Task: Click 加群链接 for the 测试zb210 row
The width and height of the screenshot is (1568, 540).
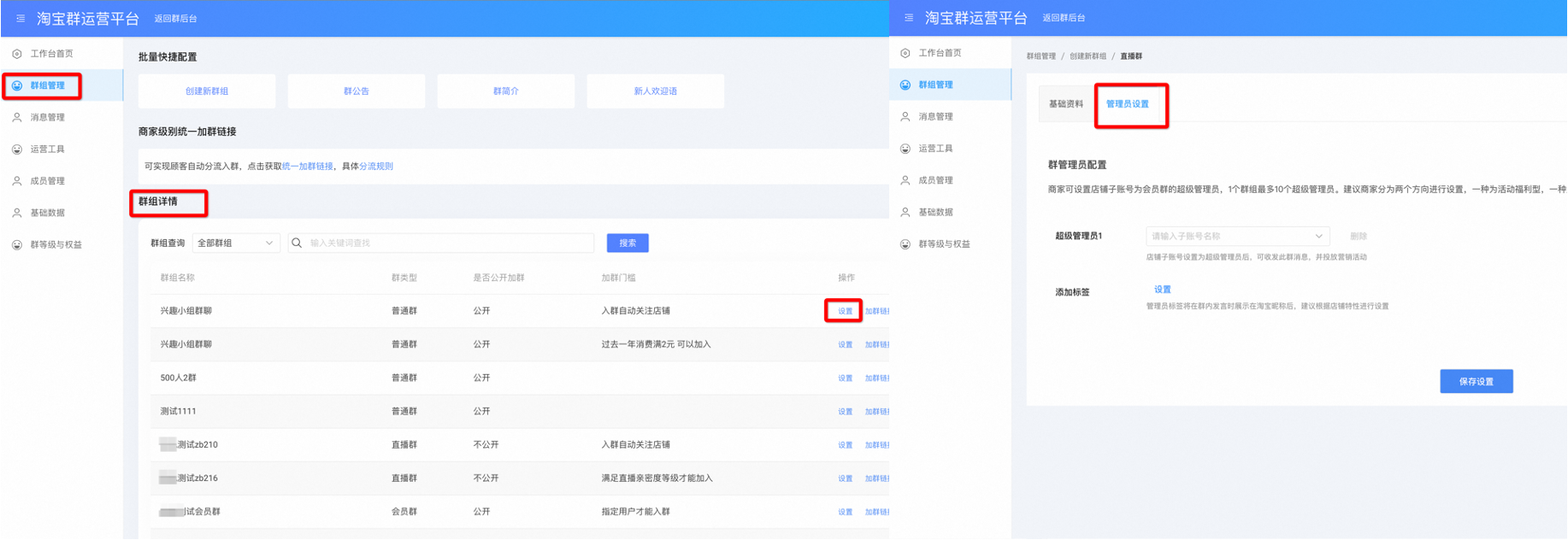Action: point(877,445)
